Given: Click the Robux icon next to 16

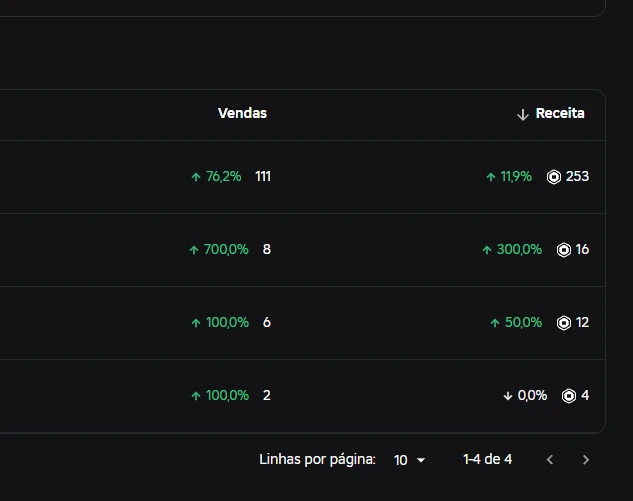Looking at the screenshot, I should click(x=564, y=250).
